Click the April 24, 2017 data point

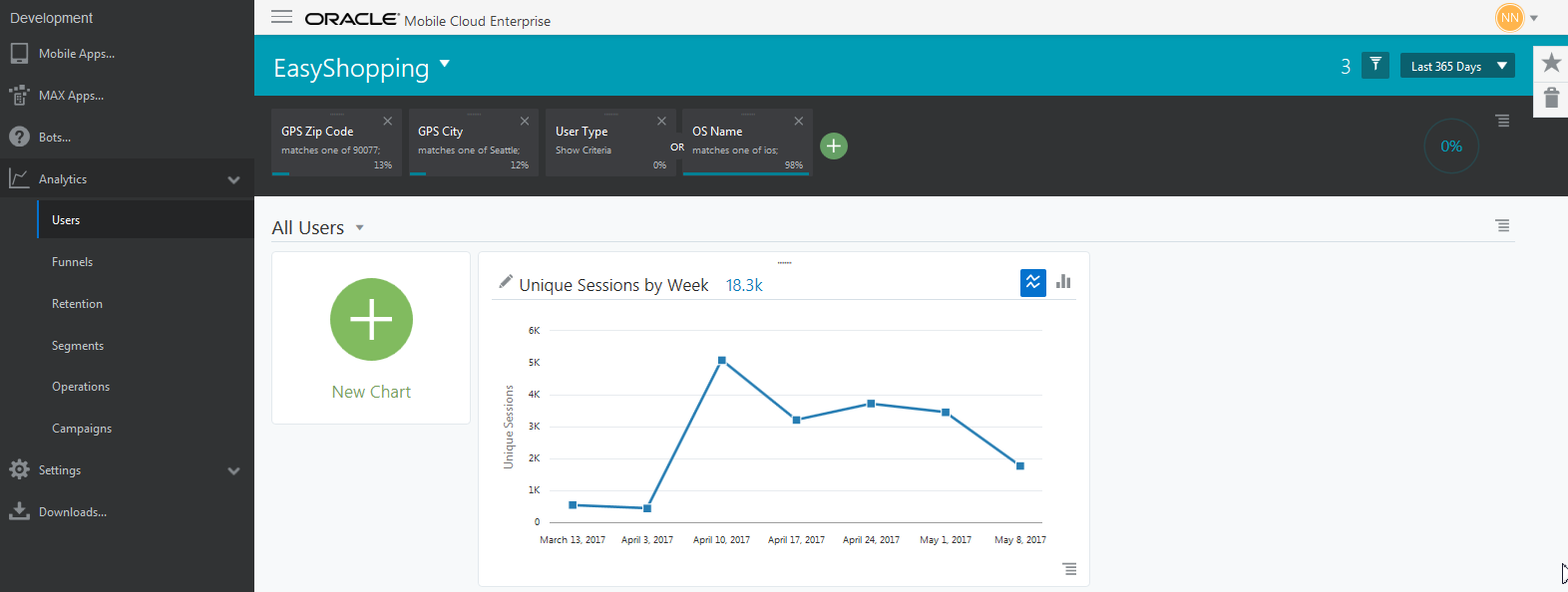pyautogui.click(x=871, y=404)
